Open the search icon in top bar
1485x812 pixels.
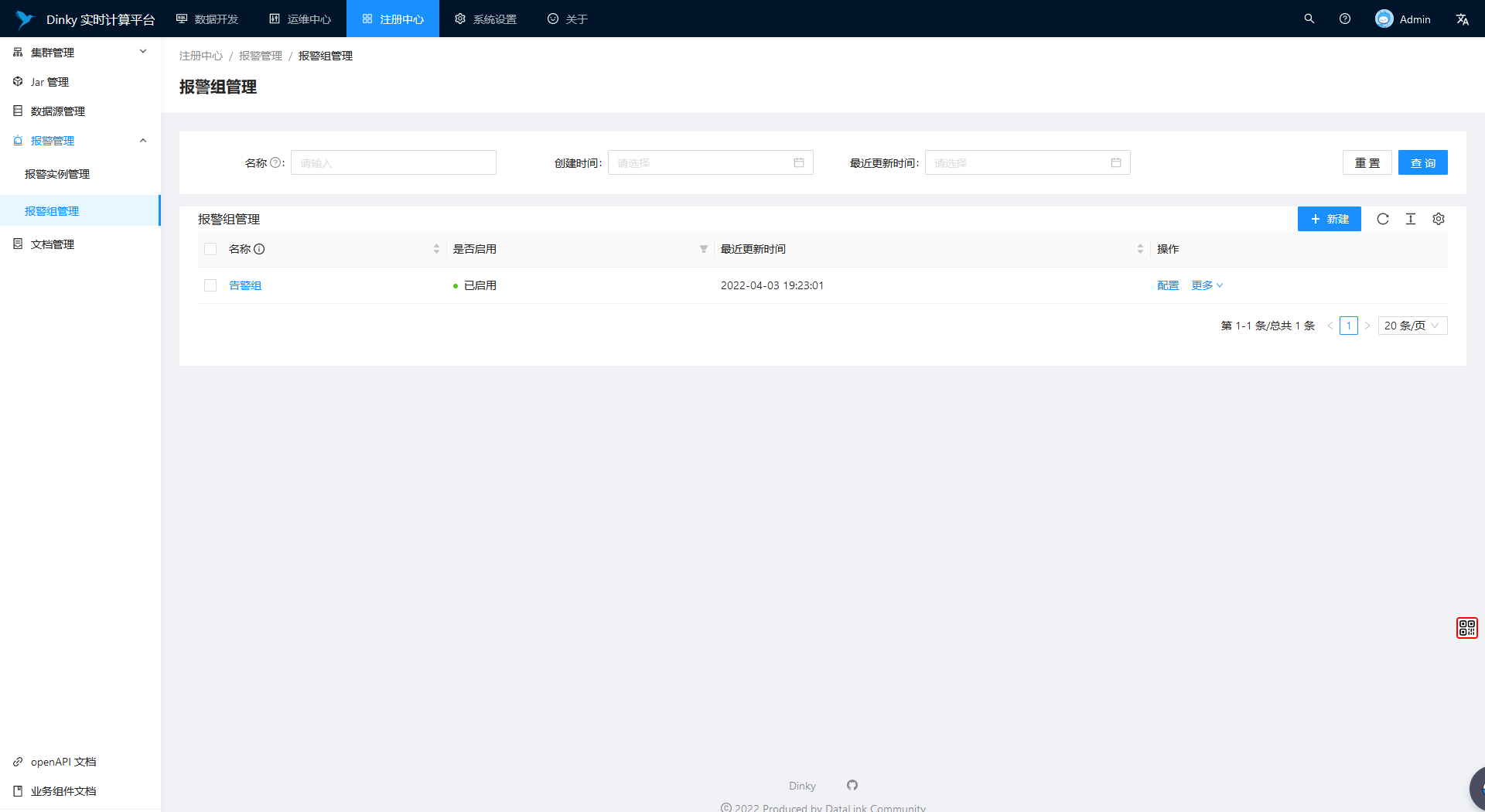pos(1309,19)
